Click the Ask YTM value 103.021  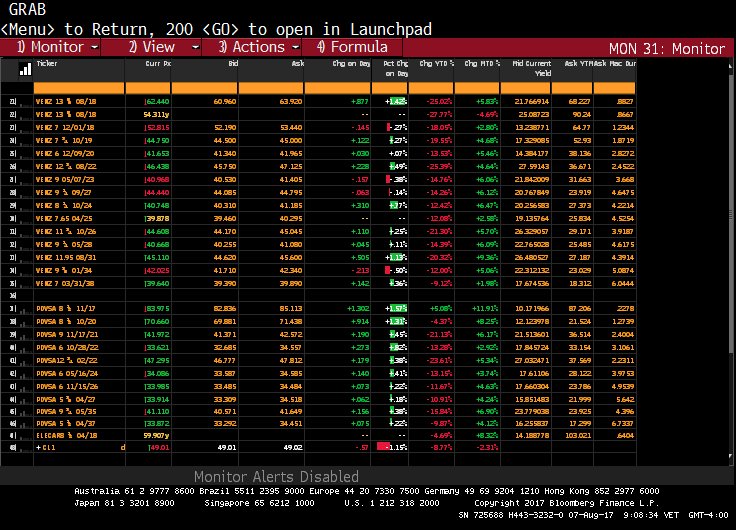[578, 436]
